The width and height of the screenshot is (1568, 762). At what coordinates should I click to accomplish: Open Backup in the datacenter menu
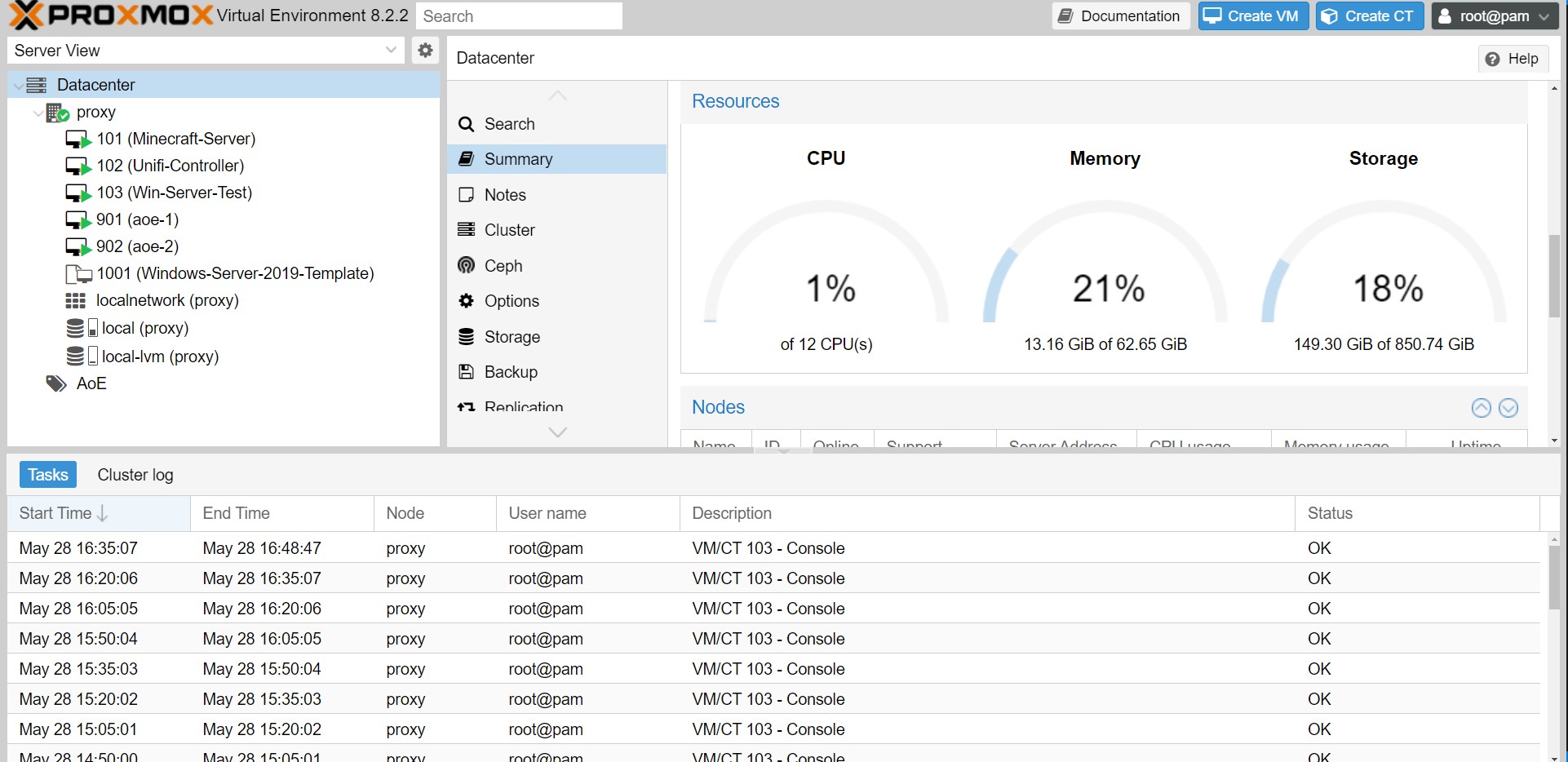click(x=510, y=372)
